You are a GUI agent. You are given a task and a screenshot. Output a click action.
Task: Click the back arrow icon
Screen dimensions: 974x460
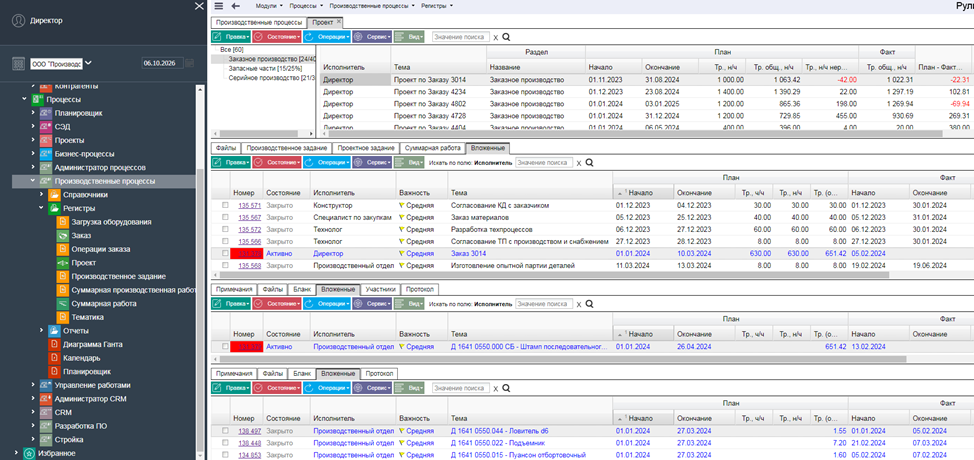[235, 6]
